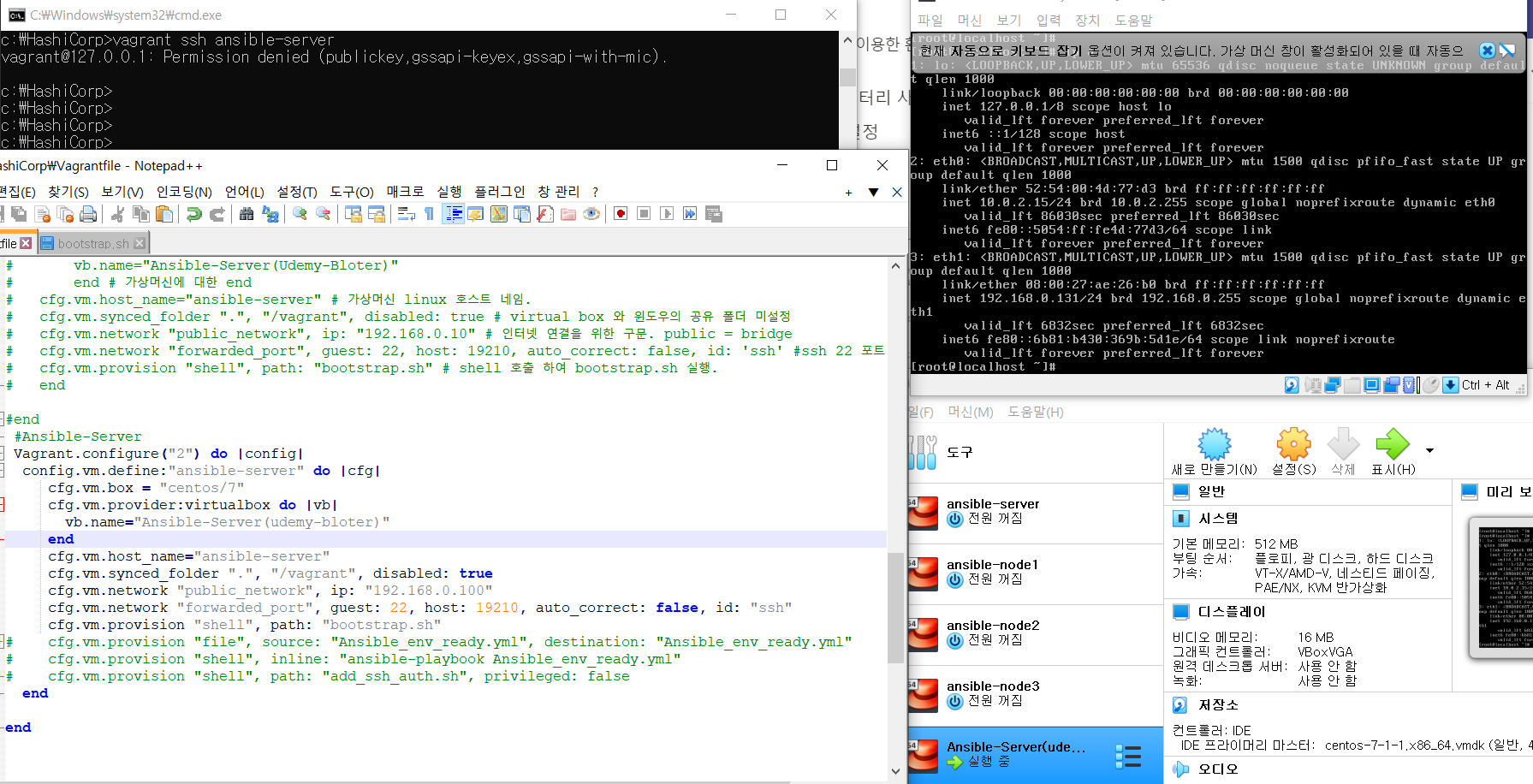Run macro multiple times icon
This screenshot has width=1533, height=784.
pos(690,214)
